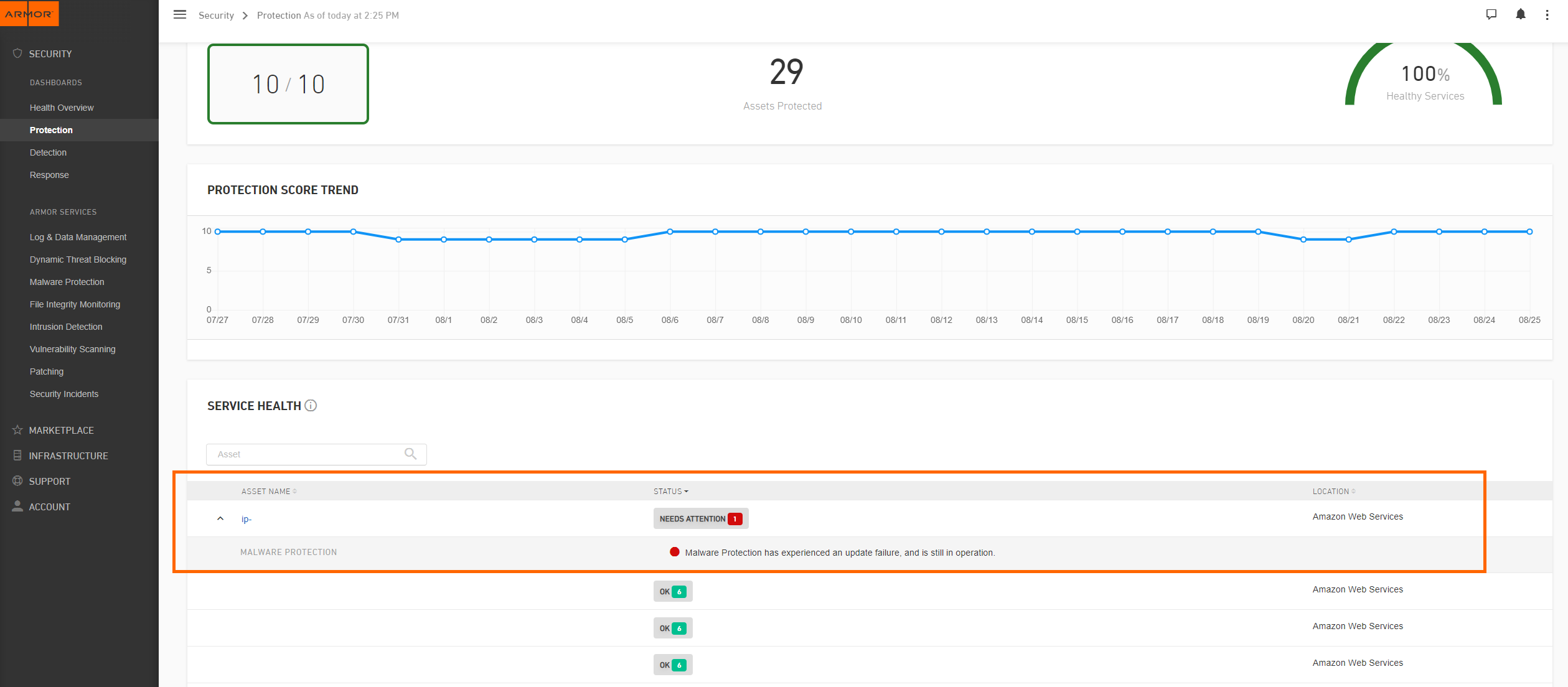1568x687 pixels.
Task: Open Vulnerability Scanning service
Action: (x=72, y=349)
